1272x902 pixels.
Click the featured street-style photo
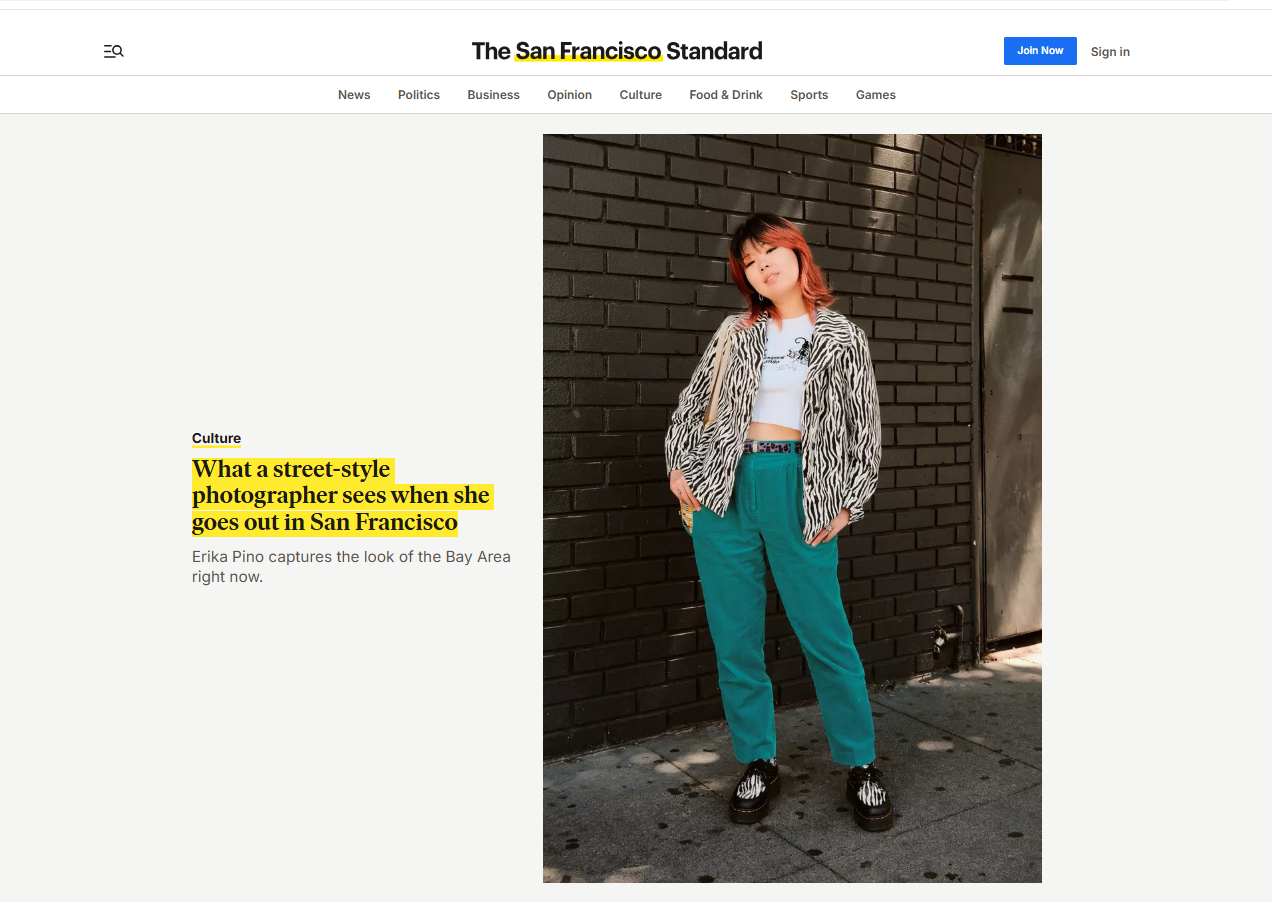(791, 508)
